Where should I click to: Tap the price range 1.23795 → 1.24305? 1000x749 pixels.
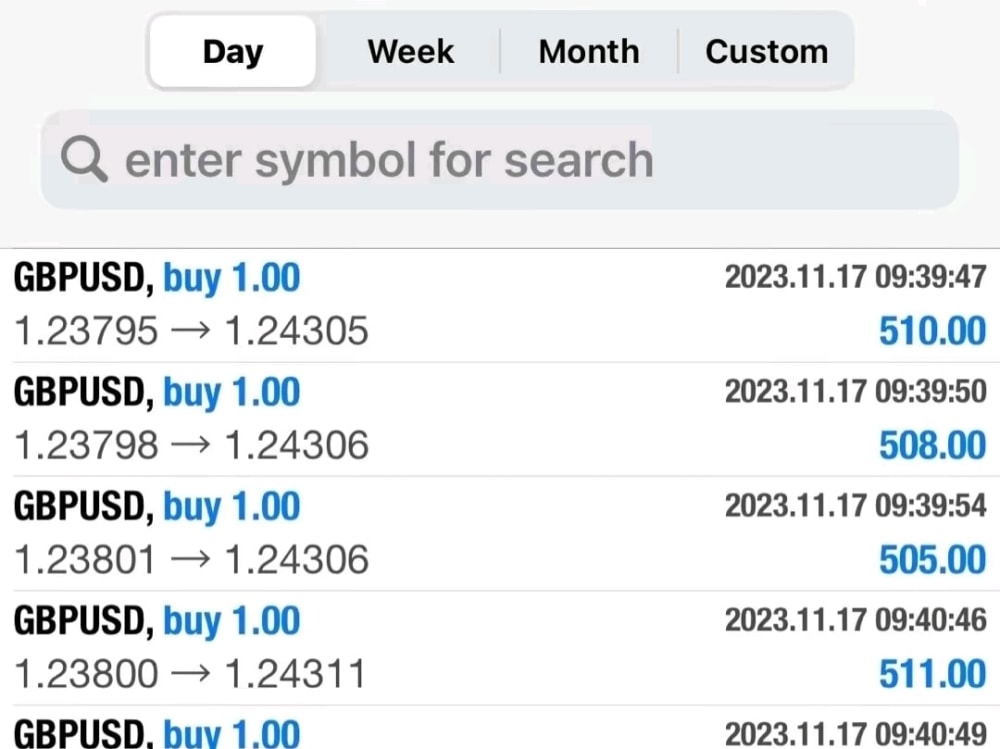tap(191, 330)
